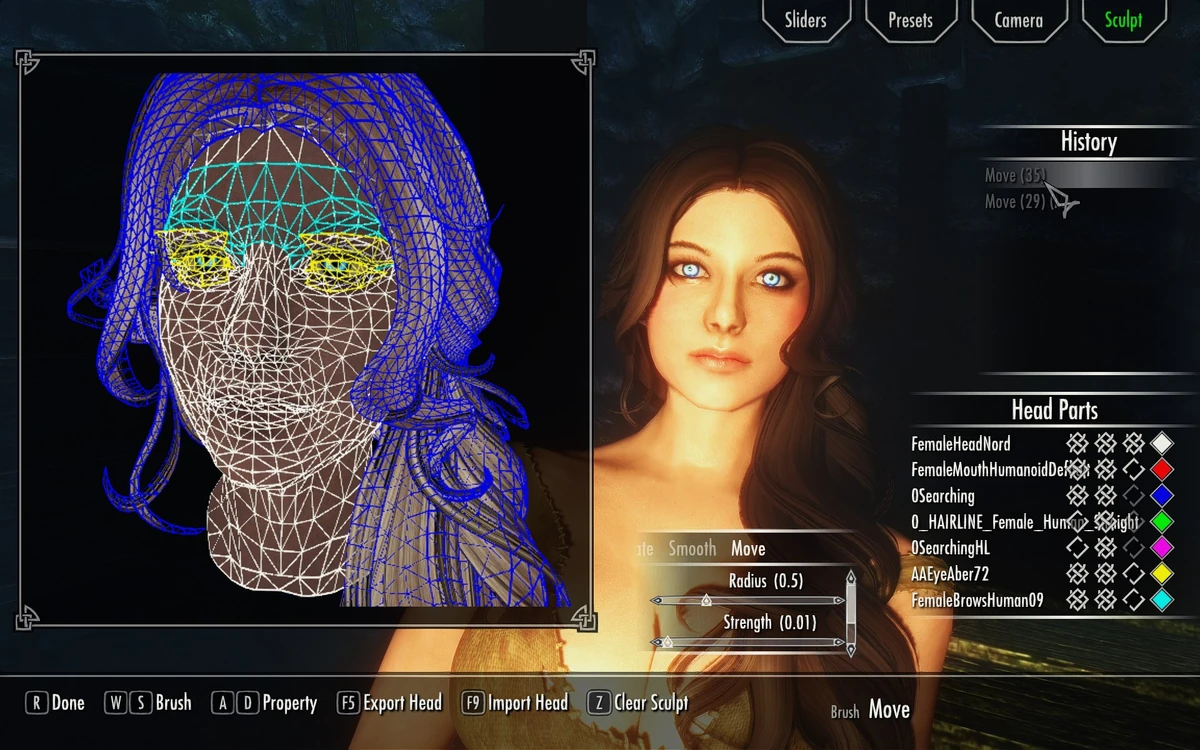Viewport: 1200px width, 750px height.
Task: Open the Presets tab
Action: point(911,19)
